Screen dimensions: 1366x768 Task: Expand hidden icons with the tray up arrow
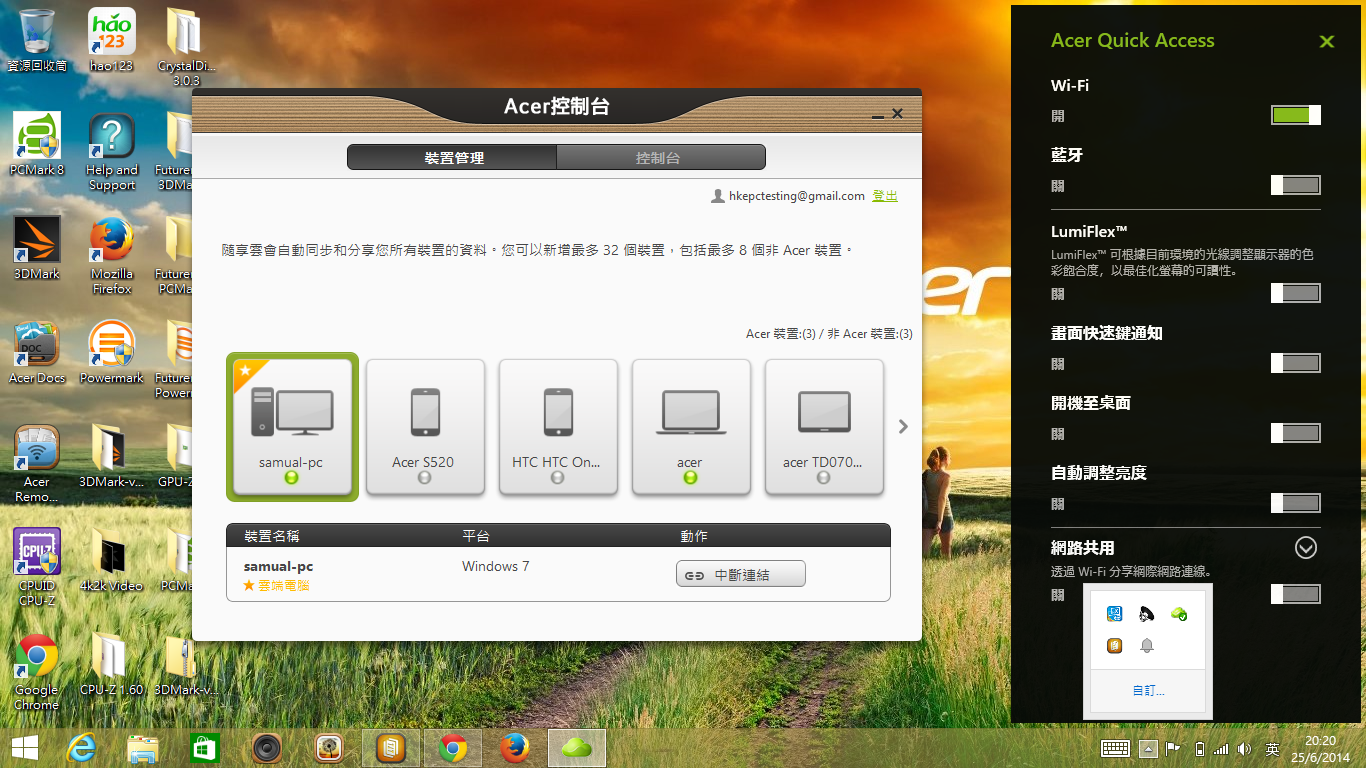tap(1147, 747)
